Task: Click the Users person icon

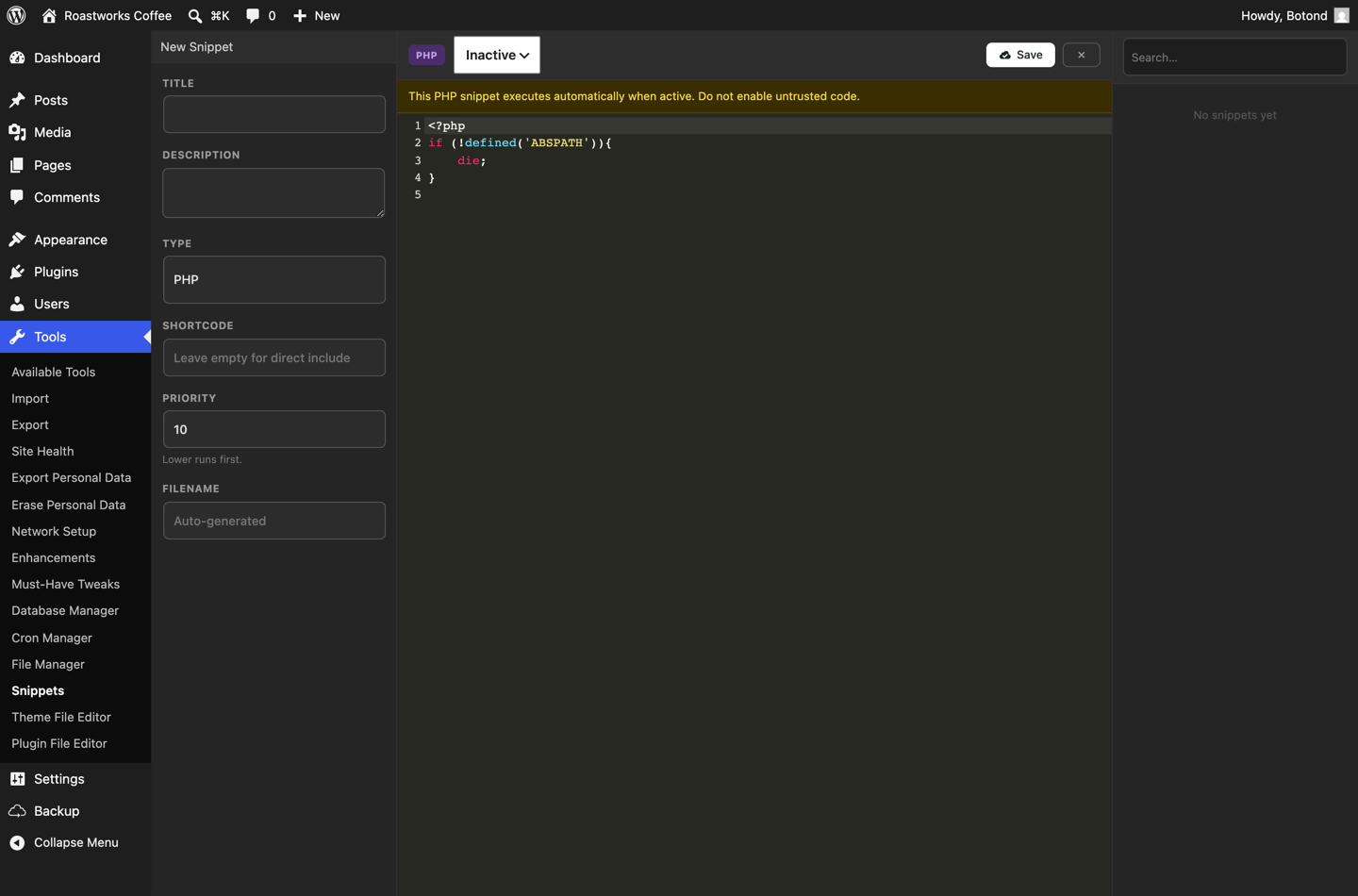Action: click(x=17, y=304)
